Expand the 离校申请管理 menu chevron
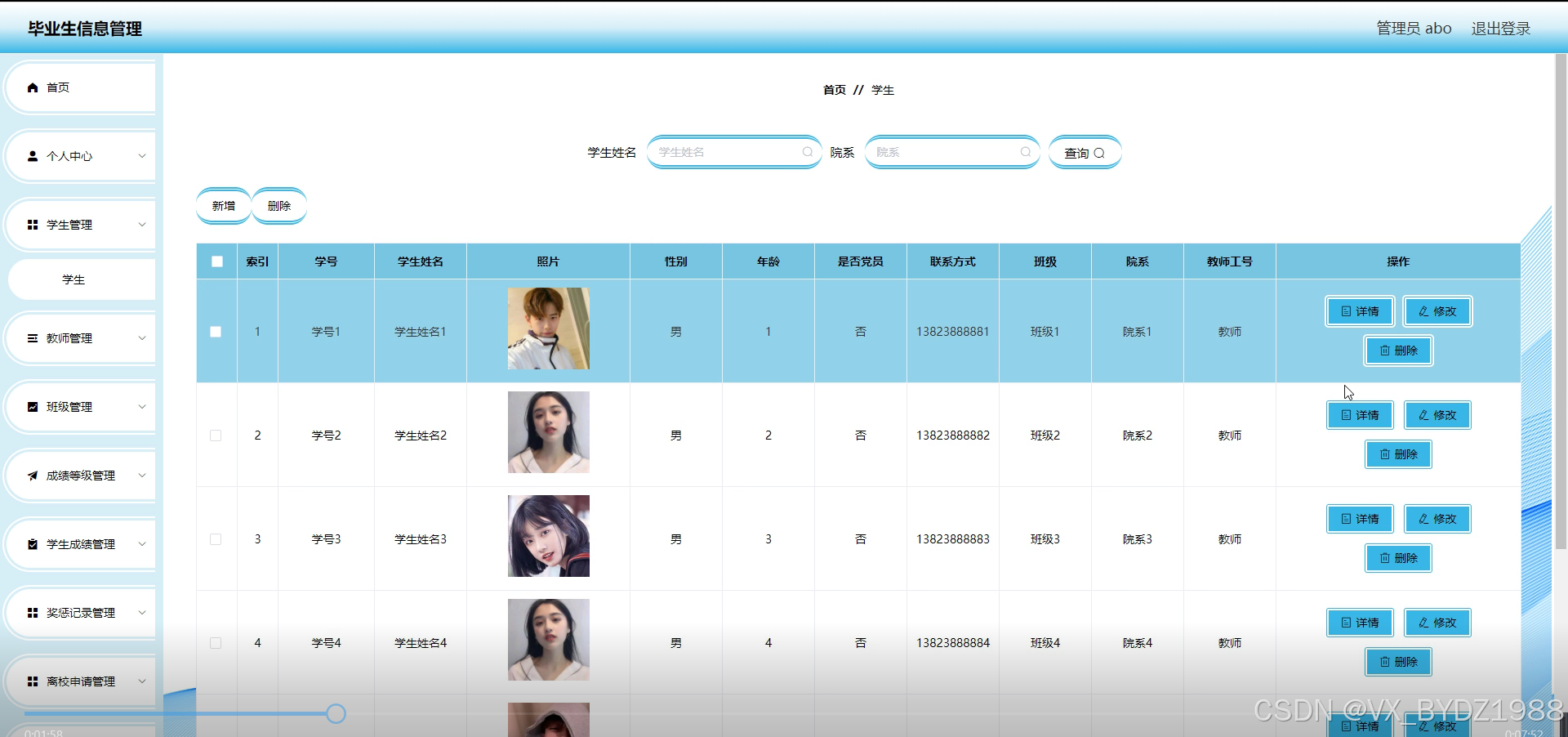 (x=142, y=681)
